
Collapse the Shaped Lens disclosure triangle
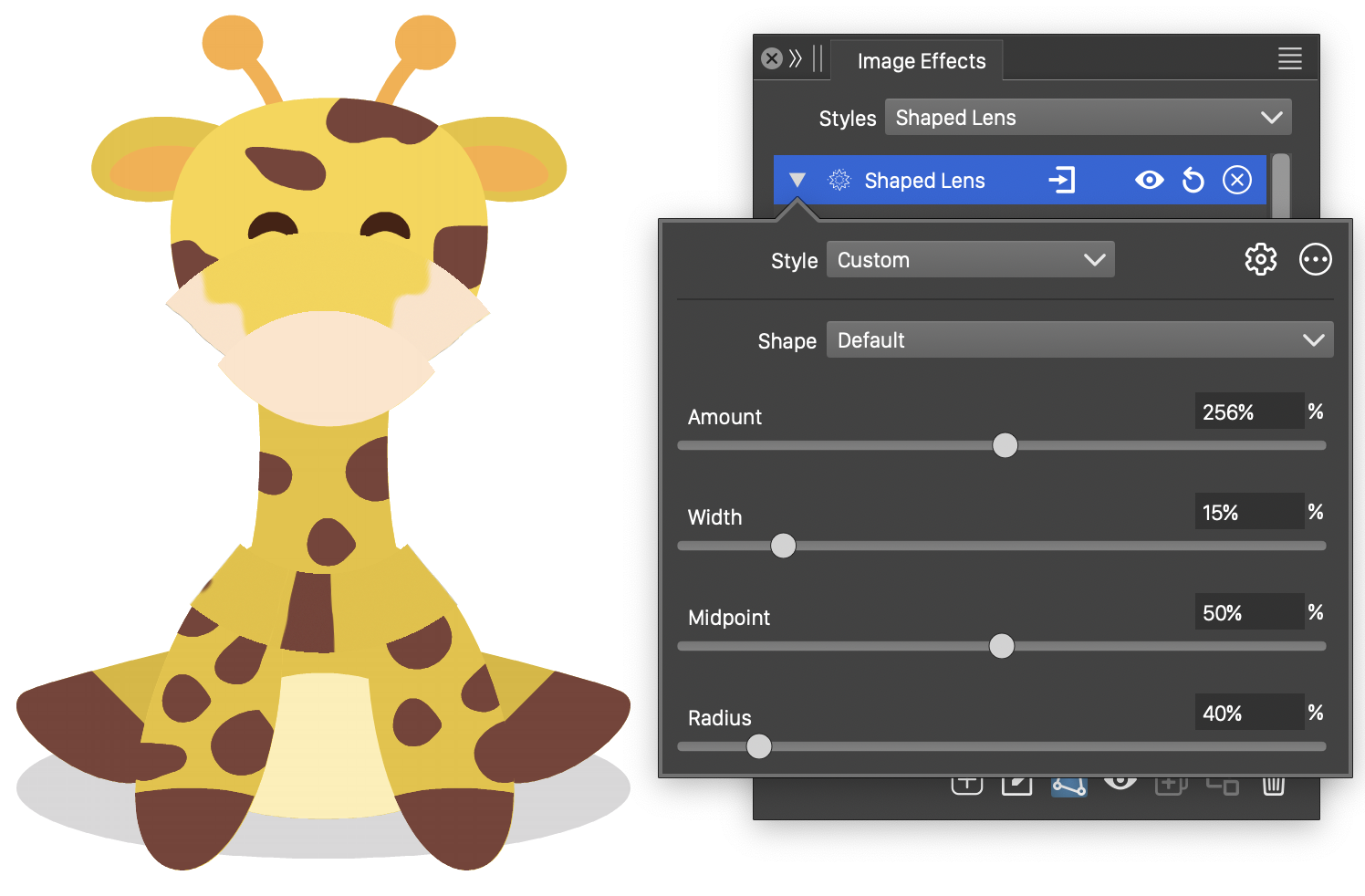pyautogui.click(x=797, y=181)
